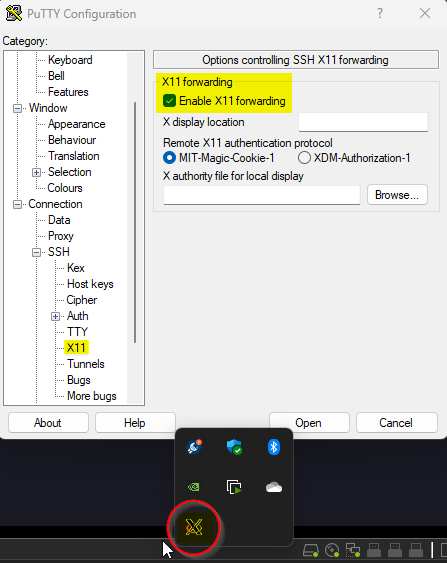Click the Browse... button
Viewport: 447px width, 563px height.
click(397, 195)
